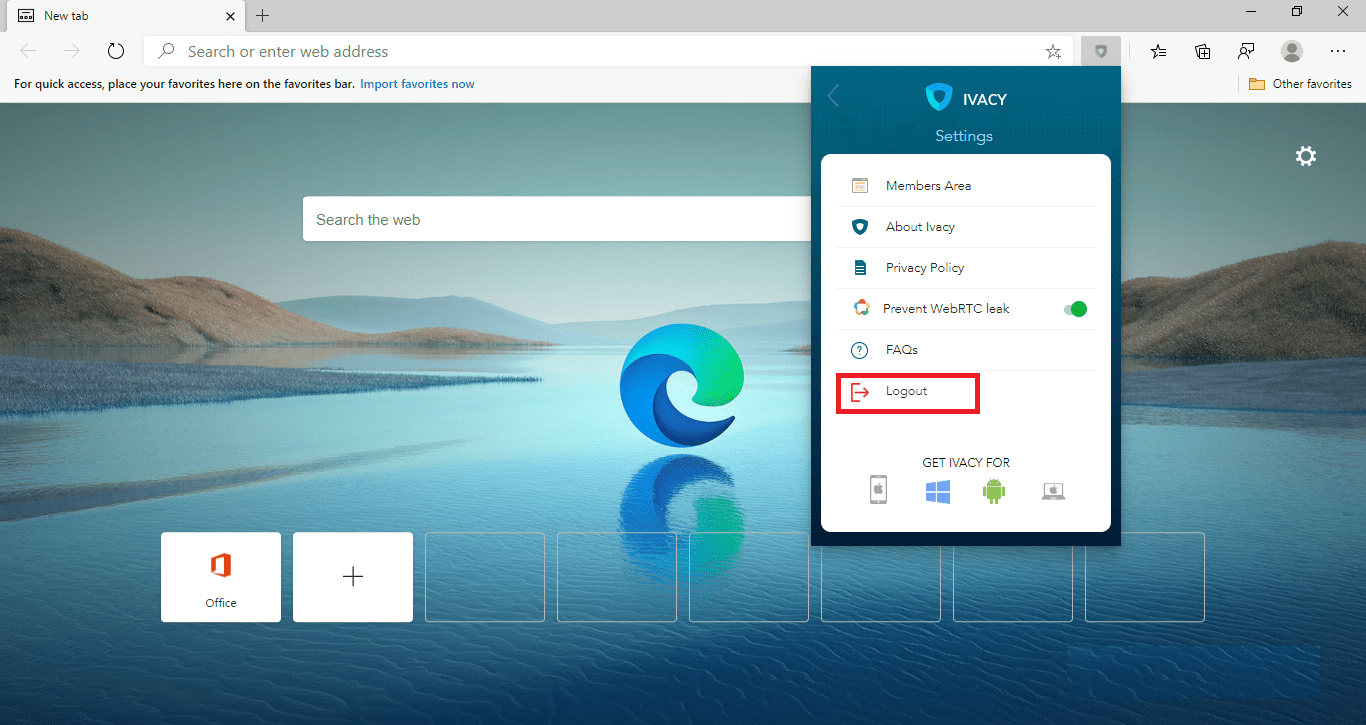Click the Import favorites now link
The height and width of the screenshot is (725, 1366).
[417, 84]
